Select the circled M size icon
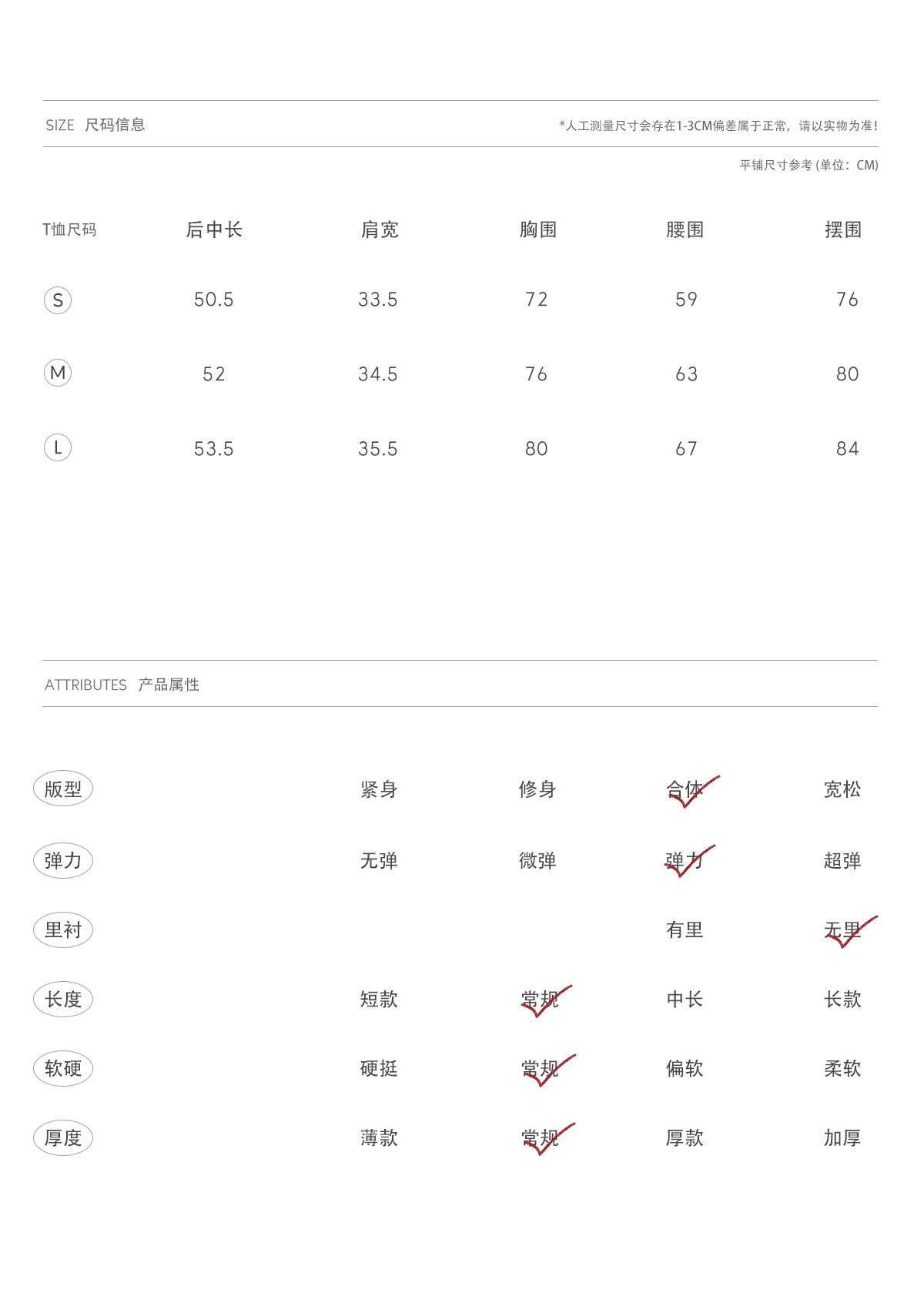Image resolution: width=924 pixels, height=1293 pixels. [58, 373]
